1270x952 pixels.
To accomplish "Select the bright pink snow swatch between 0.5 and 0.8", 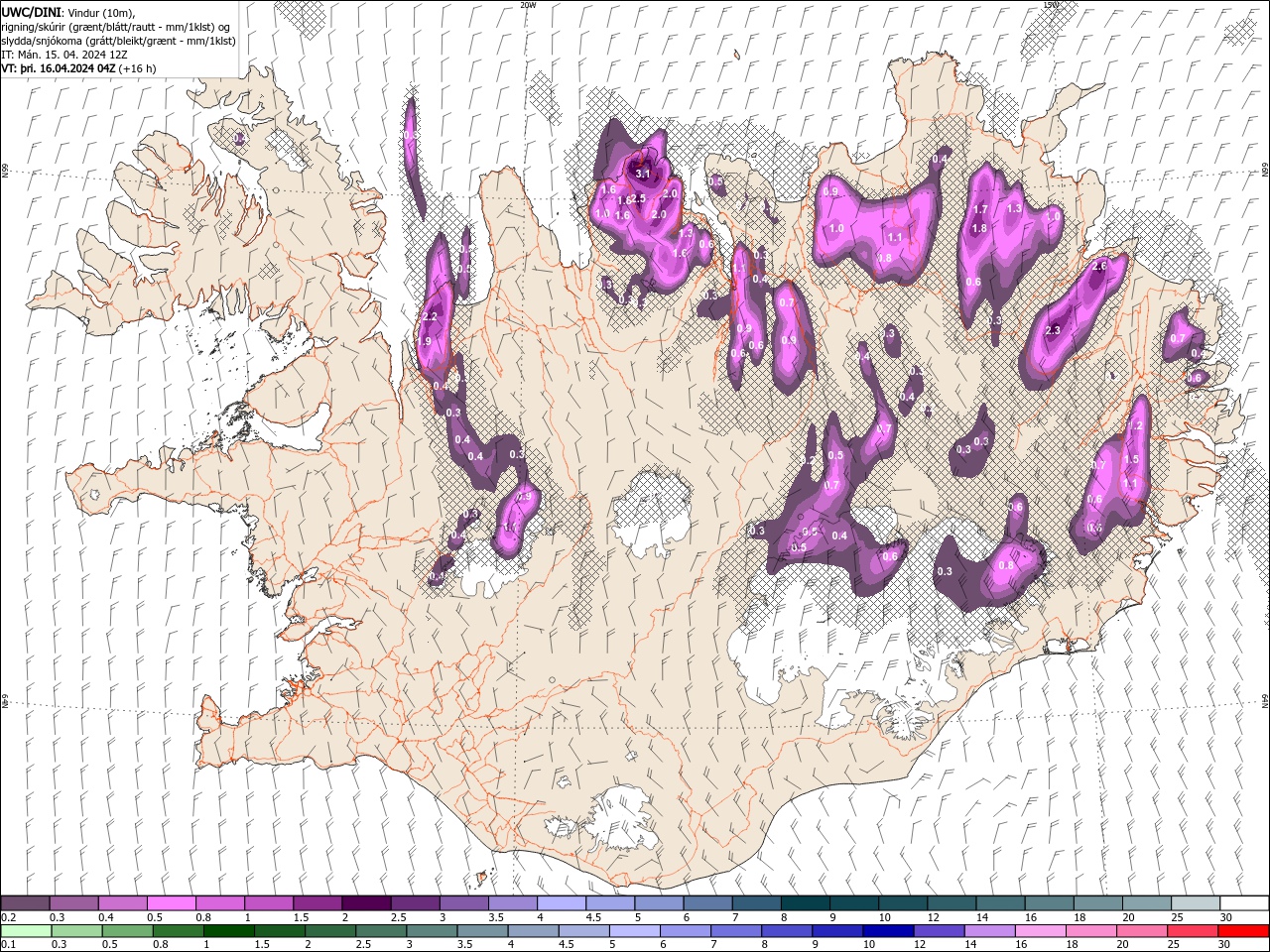I will pos(172,903).
